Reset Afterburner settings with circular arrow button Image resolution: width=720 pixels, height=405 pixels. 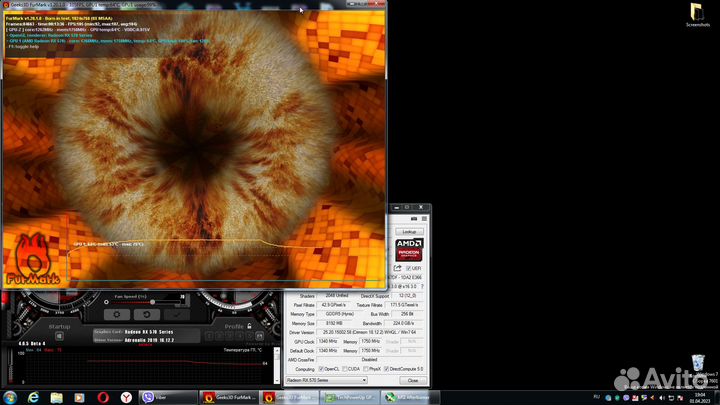pyautogui.click(x=147, y=315)
